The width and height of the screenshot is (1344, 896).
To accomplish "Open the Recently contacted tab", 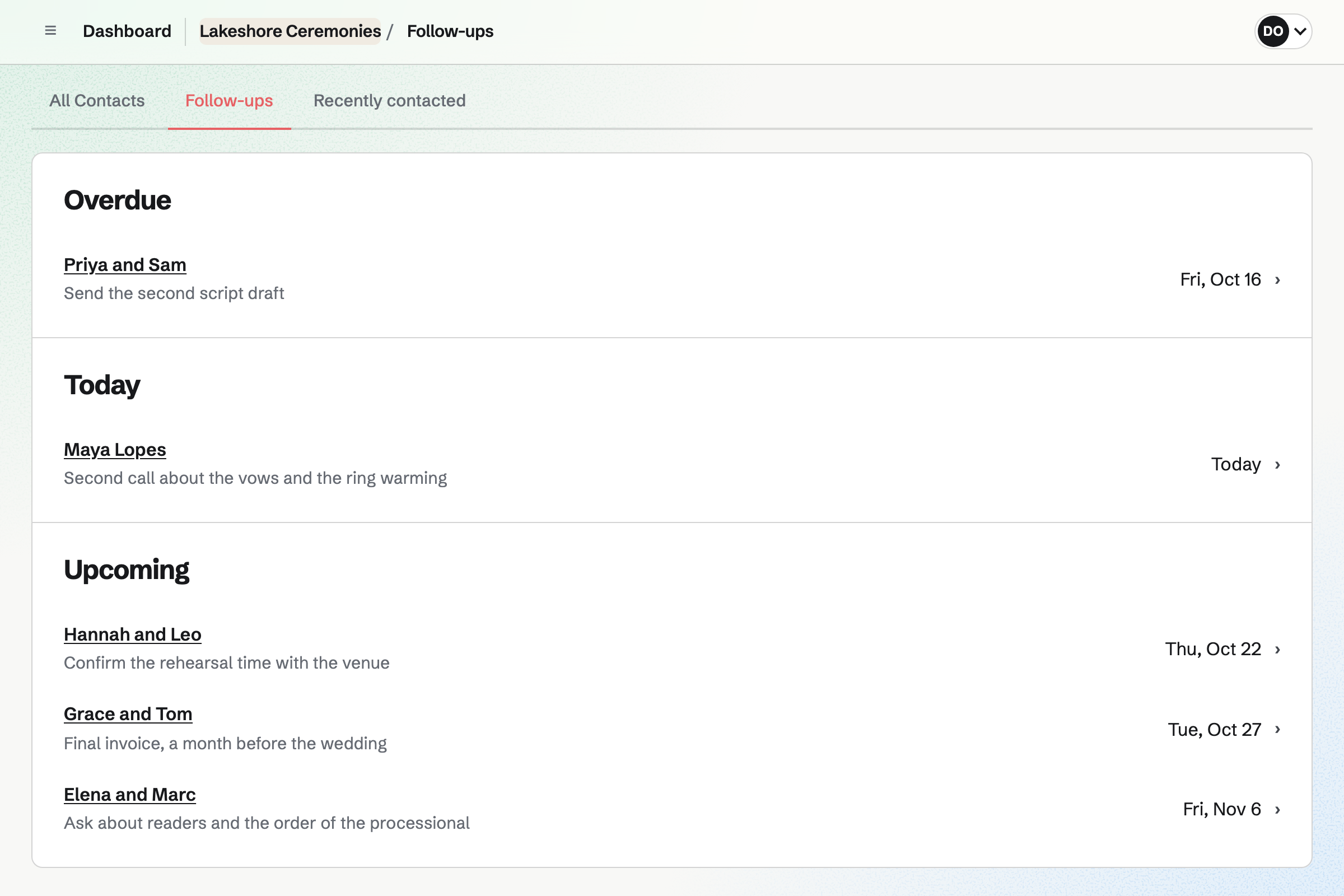I will pyautogui.click(x=390, y=101).
